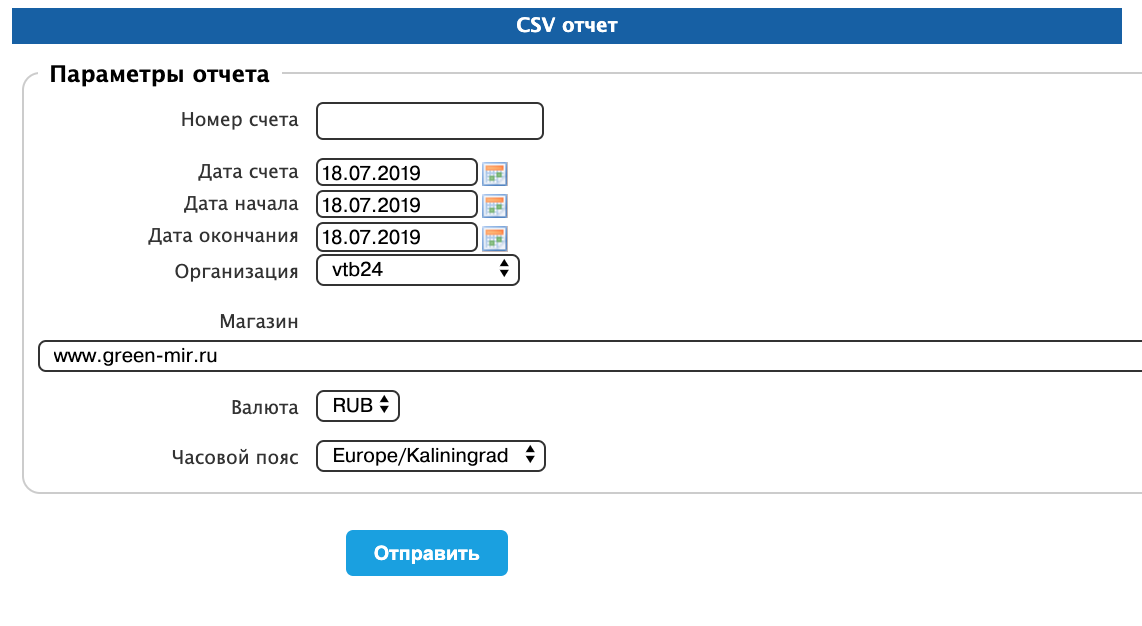Click the Дата окончания label text
1142x626 pixels.
click(x=222, y=237)
